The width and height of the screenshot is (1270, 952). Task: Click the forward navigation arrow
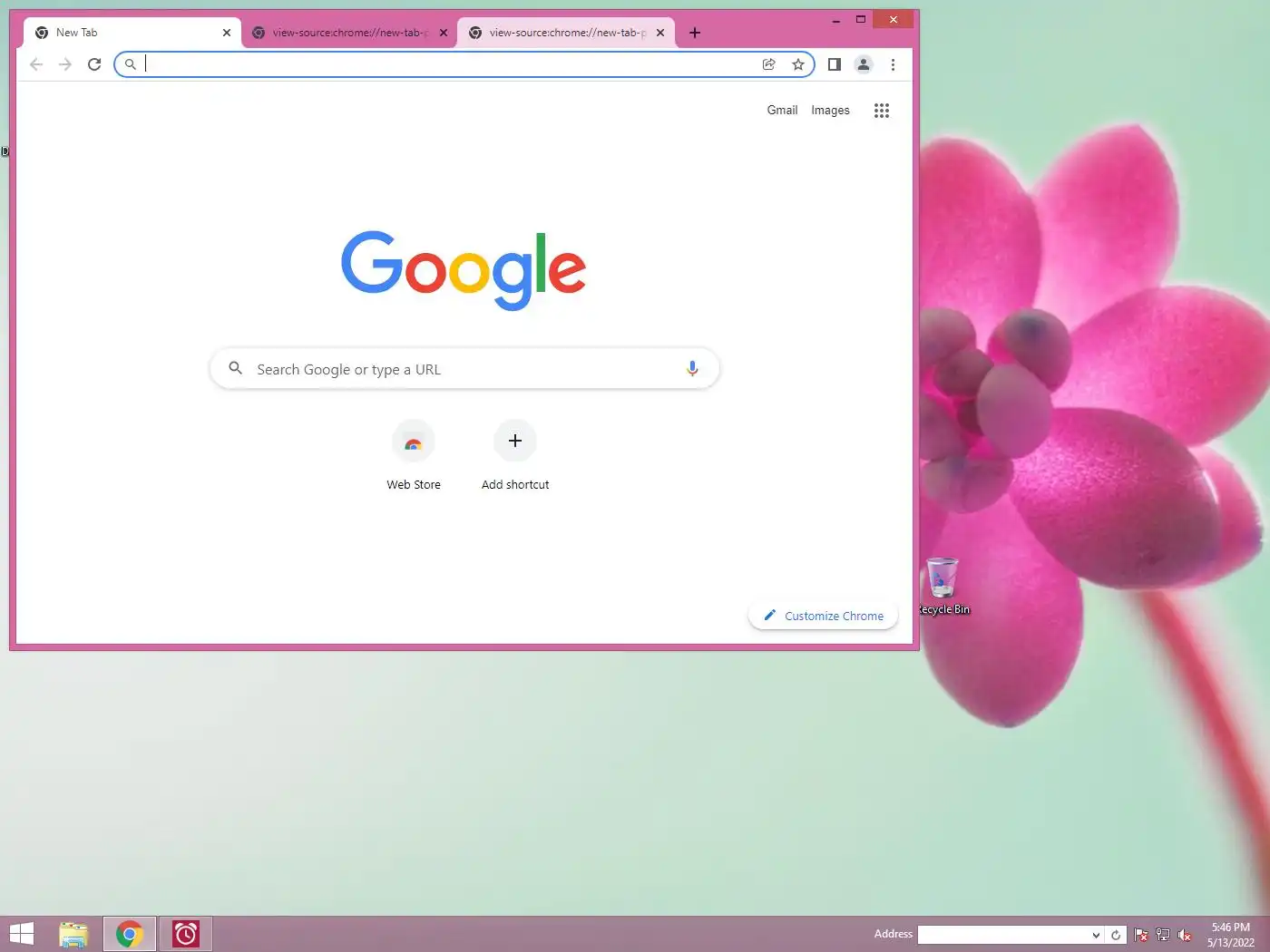pyautogui.click(x=65, y=64)
